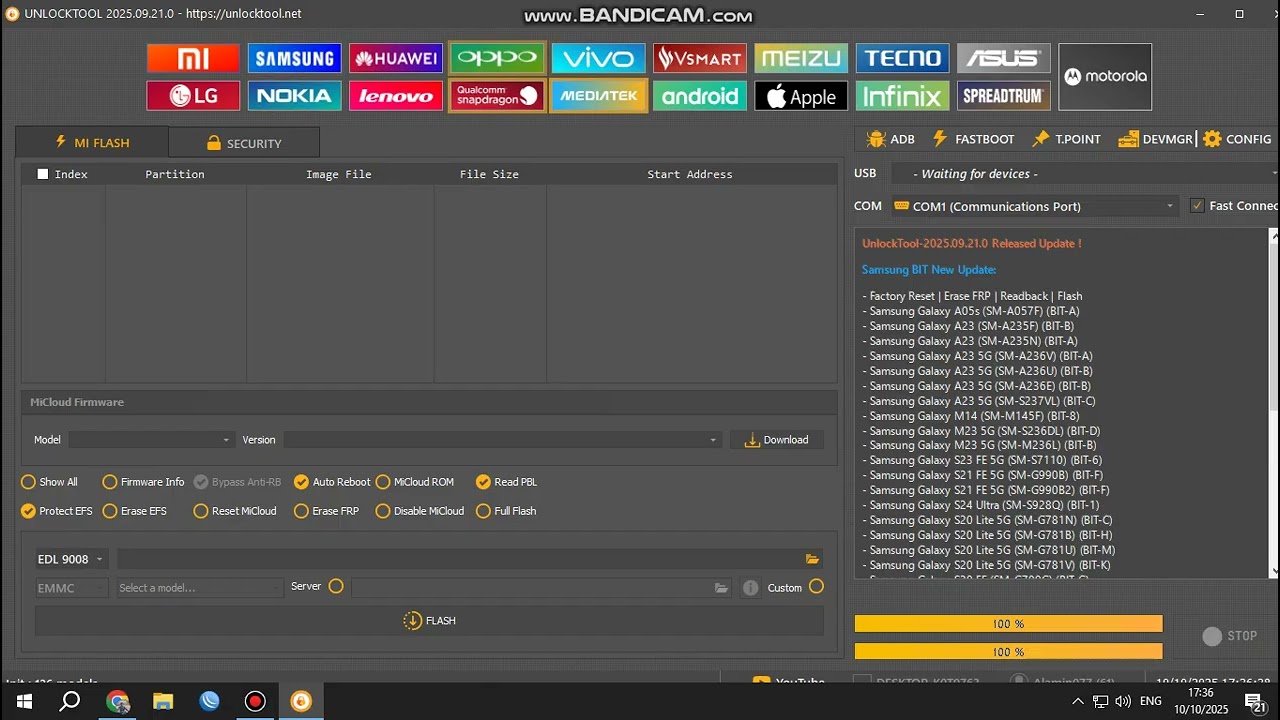Toggle the Fast Connect checkbox
Image resolution: width=1280 pixels, height=720 pixels.
(x=1198, y=206)
